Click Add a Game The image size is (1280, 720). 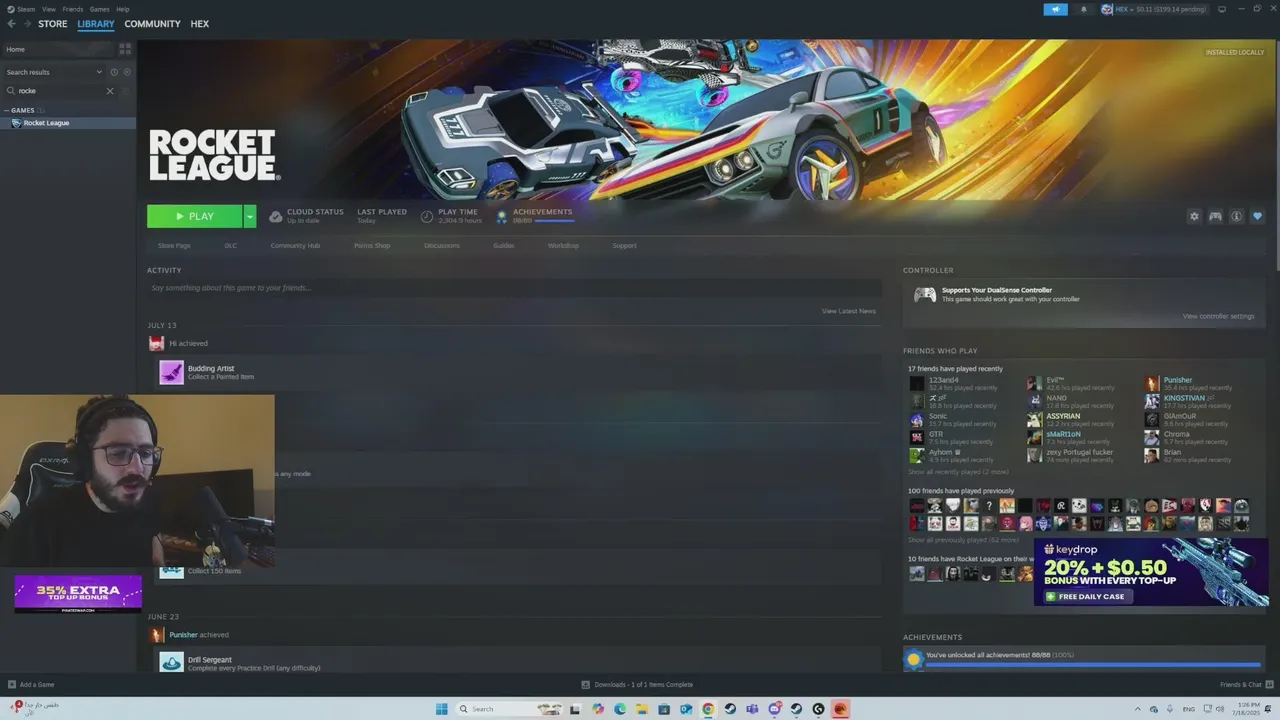coord(31,685)
